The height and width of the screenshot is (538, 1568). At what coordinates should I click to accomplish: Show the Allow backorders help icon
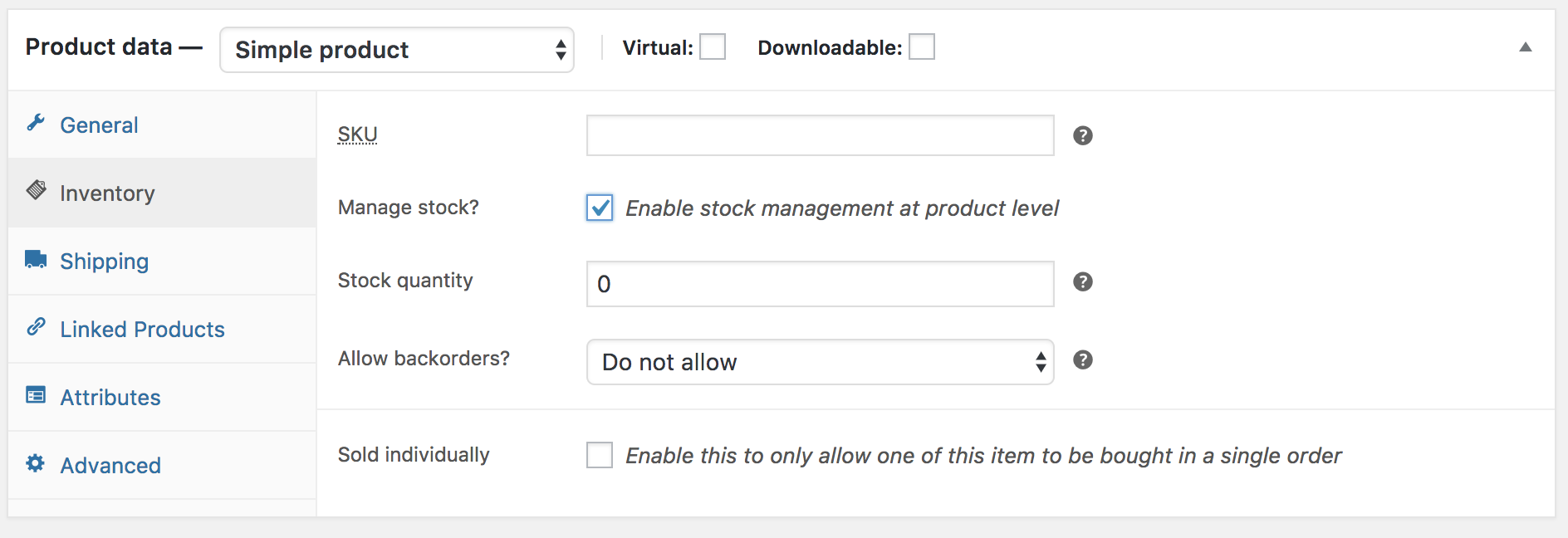[1082, 359]
